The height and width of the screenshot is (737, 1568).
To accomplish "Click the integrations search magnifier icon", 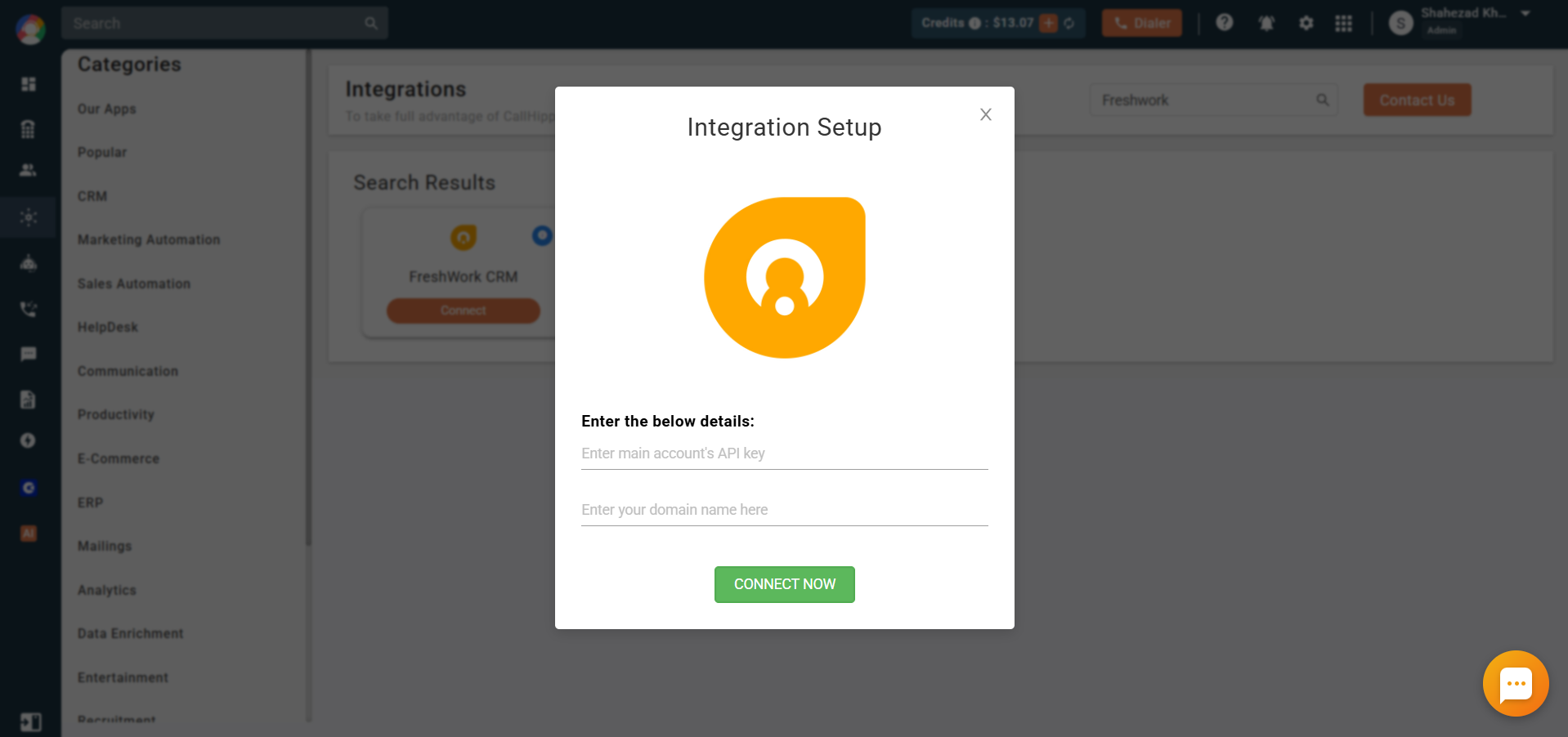I will (x=1322, y=100).
